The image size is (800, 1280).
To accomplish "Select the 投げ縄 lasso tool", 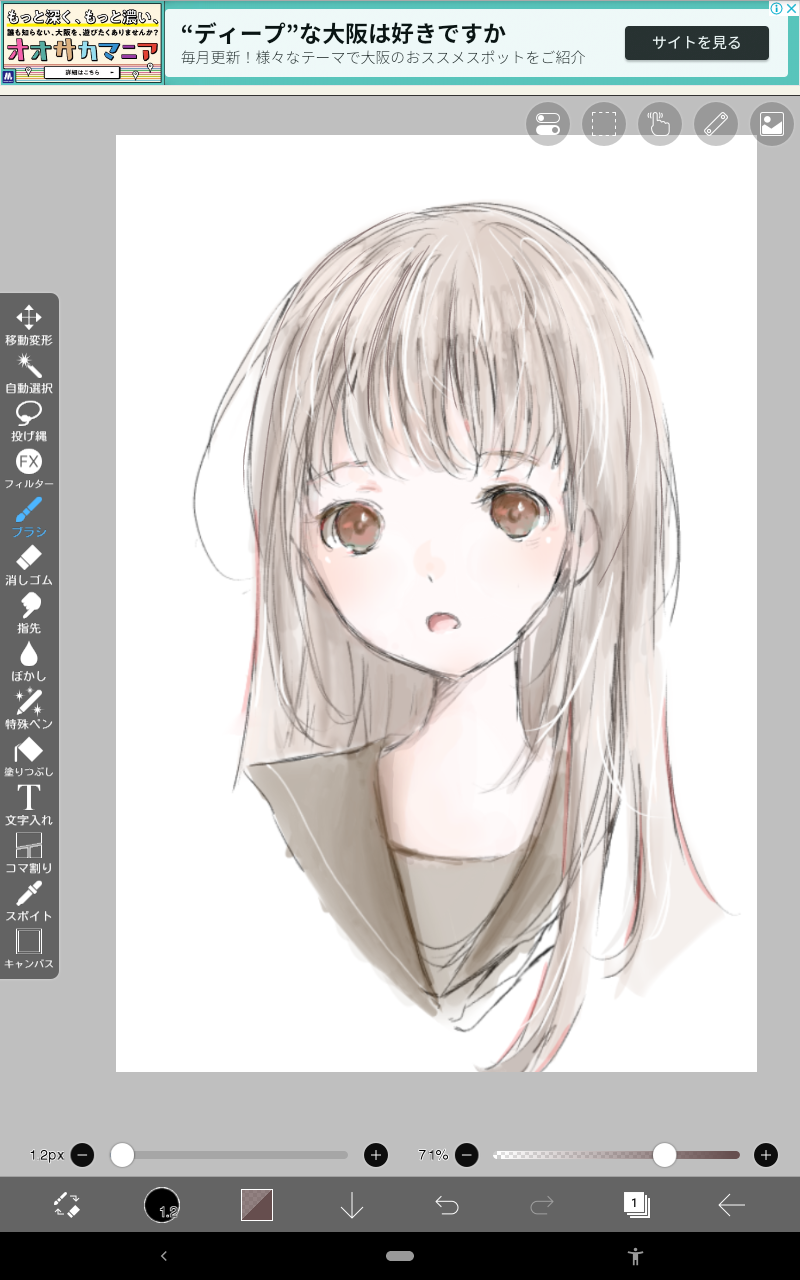I will click(x=29, y=421).
